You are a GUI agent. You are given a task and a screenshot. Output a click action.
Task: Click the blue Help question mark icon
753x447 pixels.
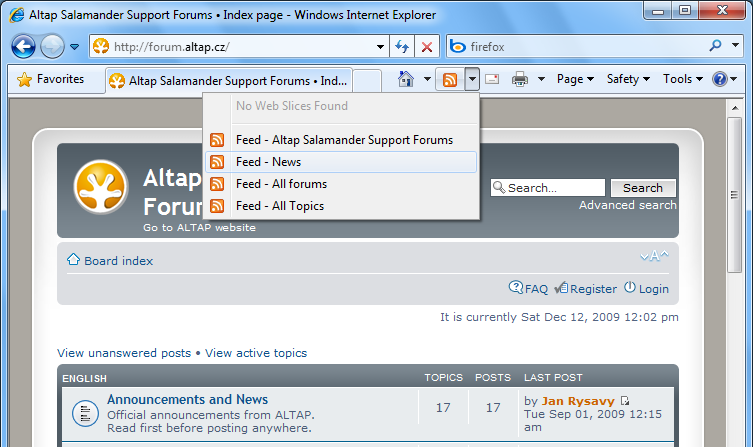[x=720, y=79]
